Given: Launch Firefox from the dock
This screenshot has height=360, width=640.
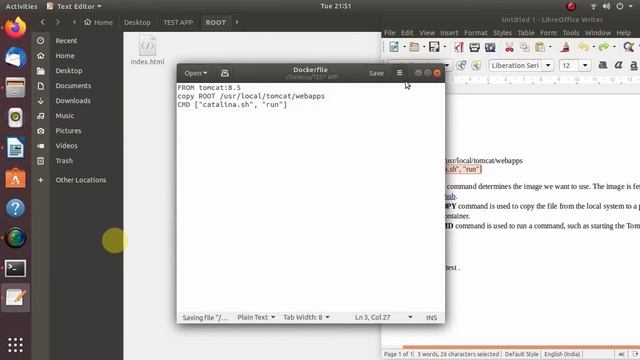Looking at the screenshot, I should [16, 28].
